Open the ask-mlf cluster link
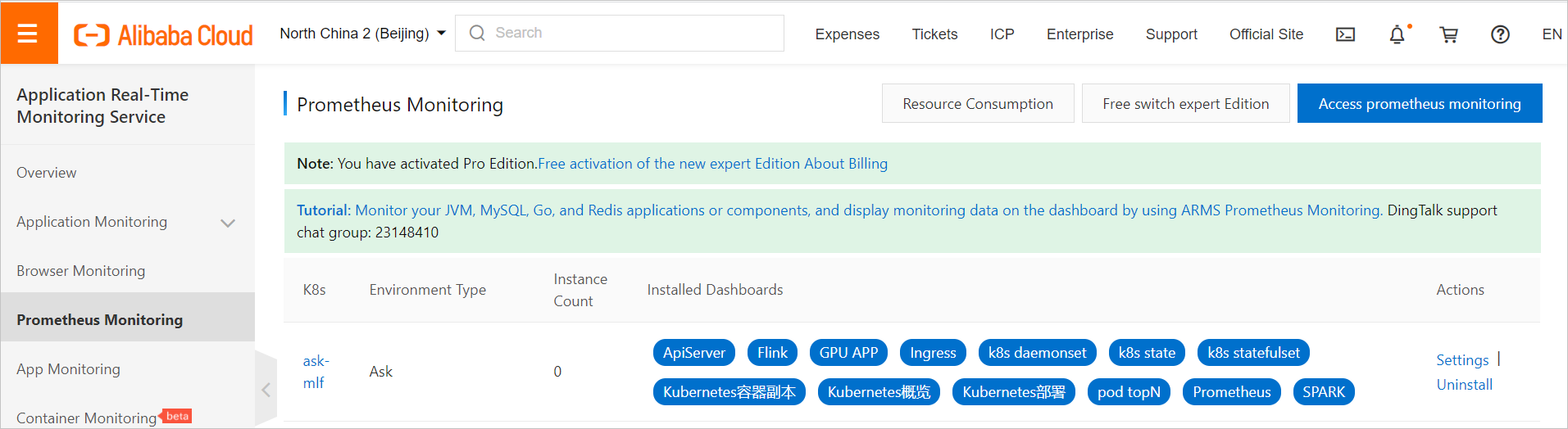1568x429 pixels. click(316, 372)
